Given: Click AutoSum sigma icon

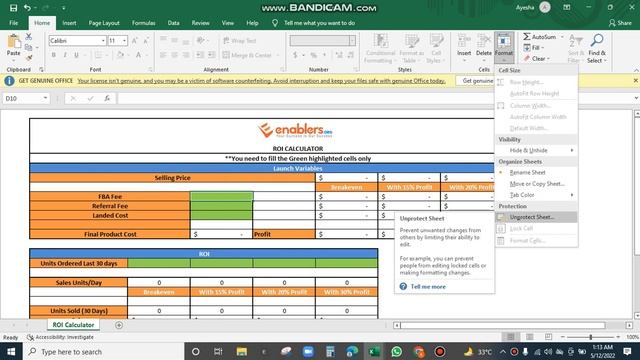Looking at the screenshot, I should point(527,37).
